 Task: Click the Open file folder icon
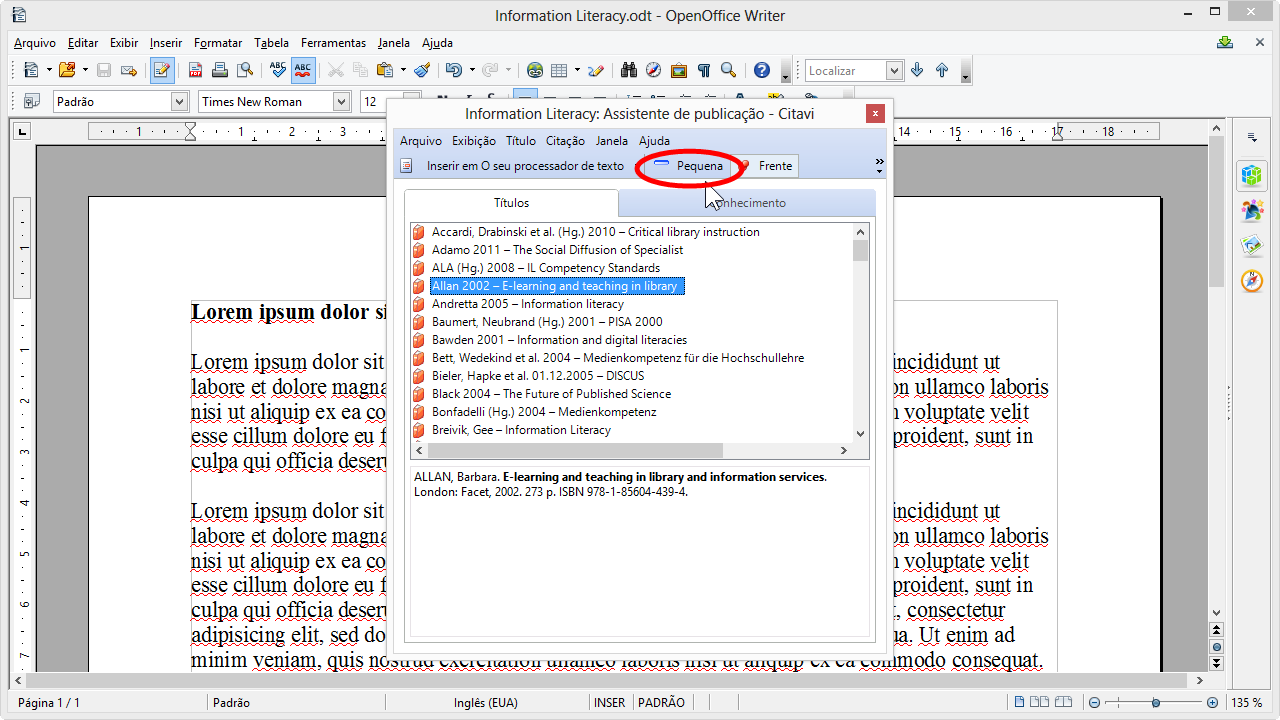[67, 70]
